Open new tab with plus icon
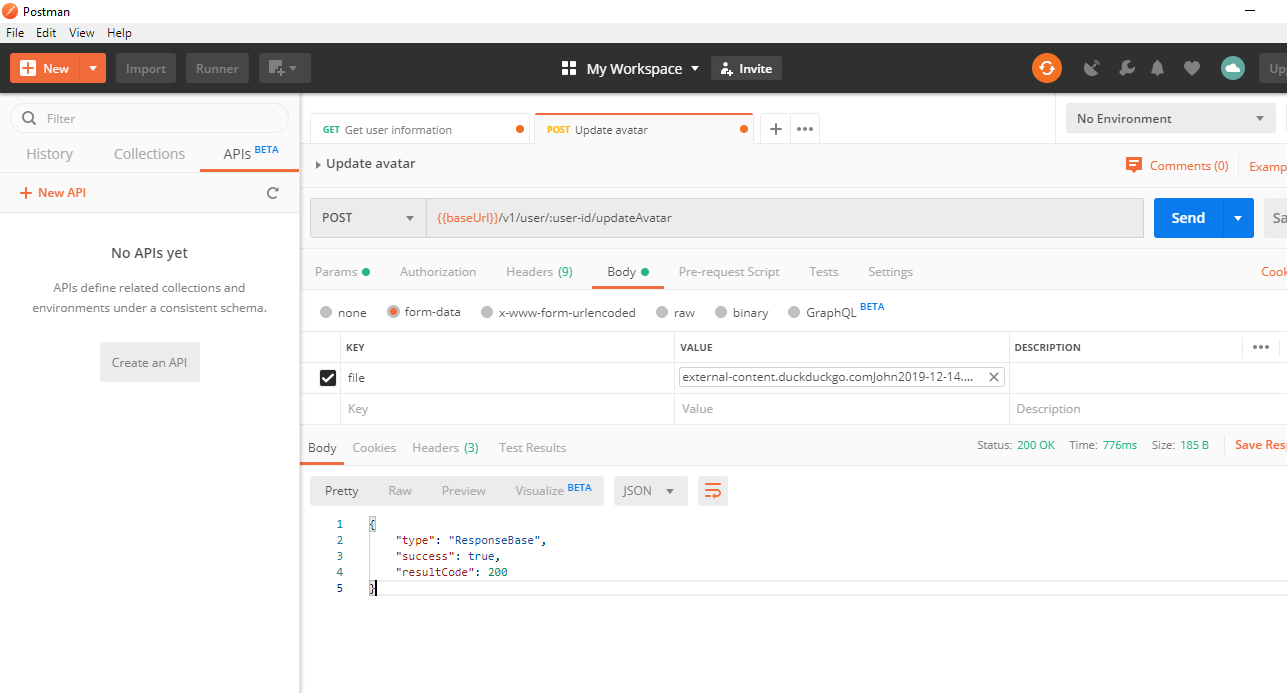 tap(775, 129)
